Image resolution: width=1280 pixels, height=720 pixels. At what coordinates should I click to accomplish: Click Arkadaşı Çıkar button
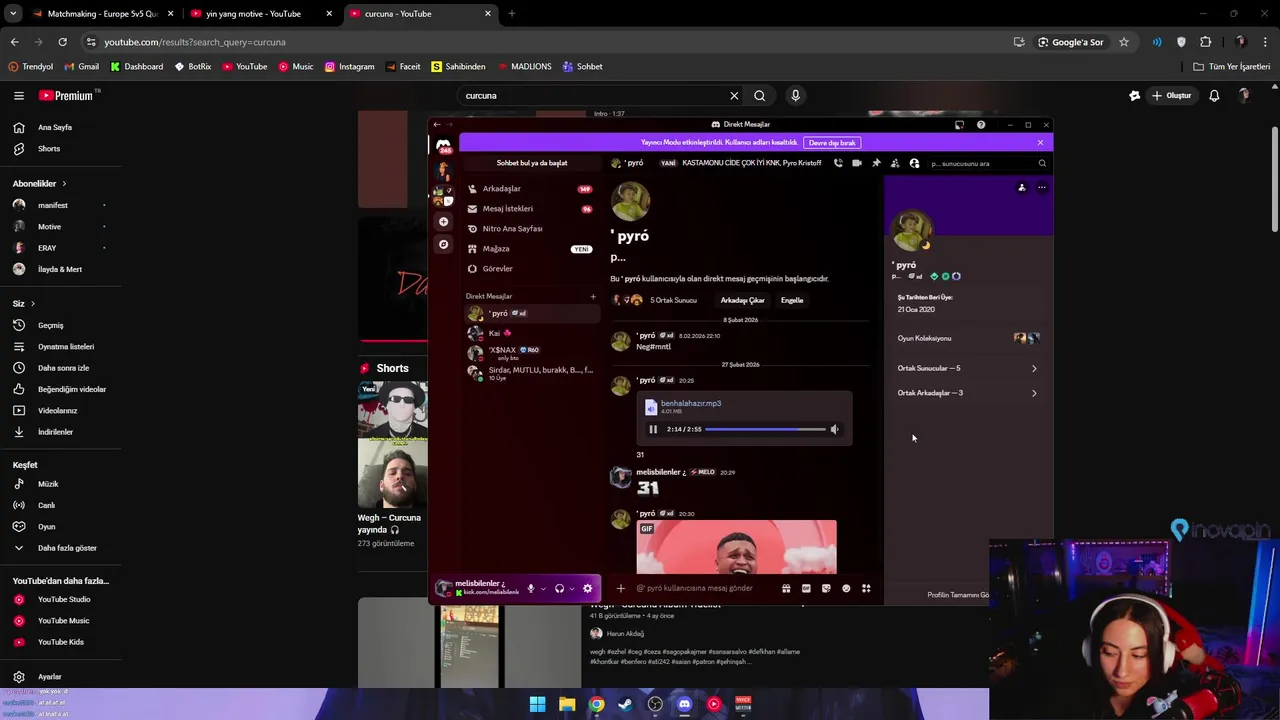pos(742,300)
